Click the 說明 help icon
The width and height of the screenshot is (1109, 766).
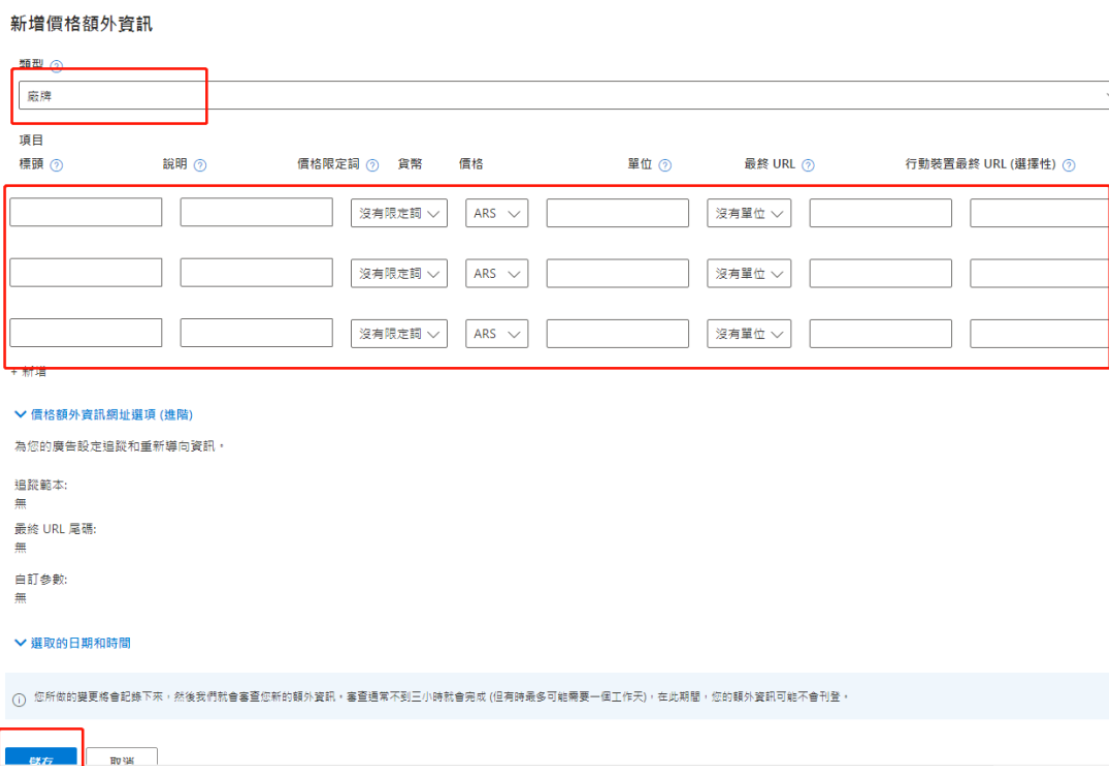pos(199,163)
